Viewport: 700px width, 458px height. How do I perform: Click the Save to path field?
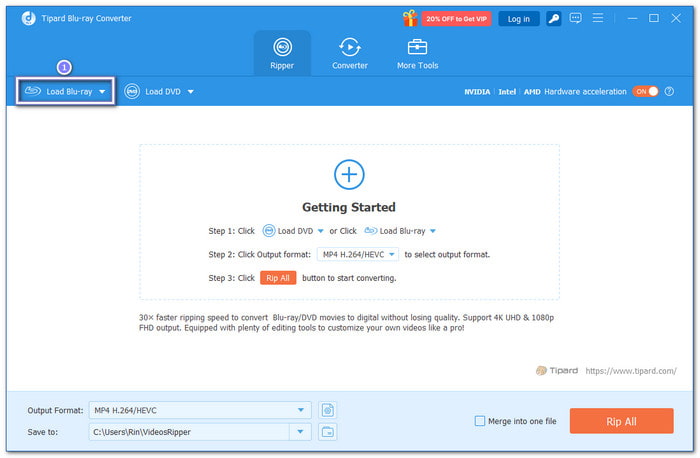point(189,432)
